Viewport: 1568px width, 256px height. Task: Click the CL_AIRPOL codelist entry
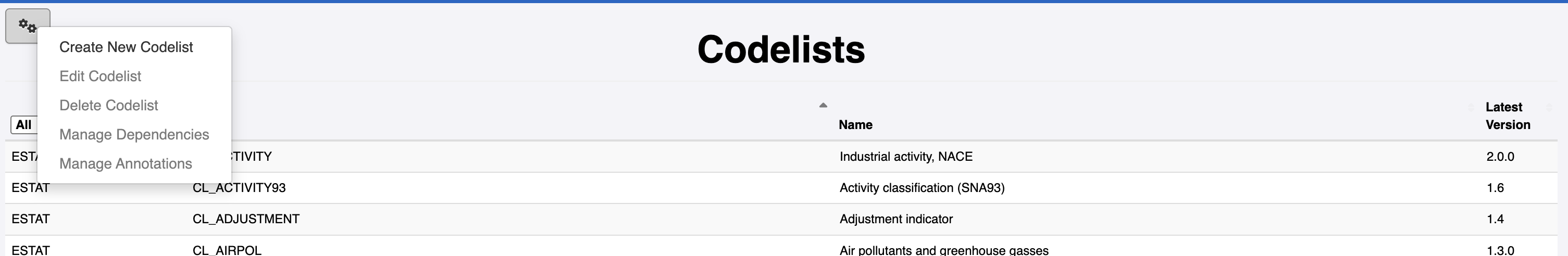click(227, 250)
